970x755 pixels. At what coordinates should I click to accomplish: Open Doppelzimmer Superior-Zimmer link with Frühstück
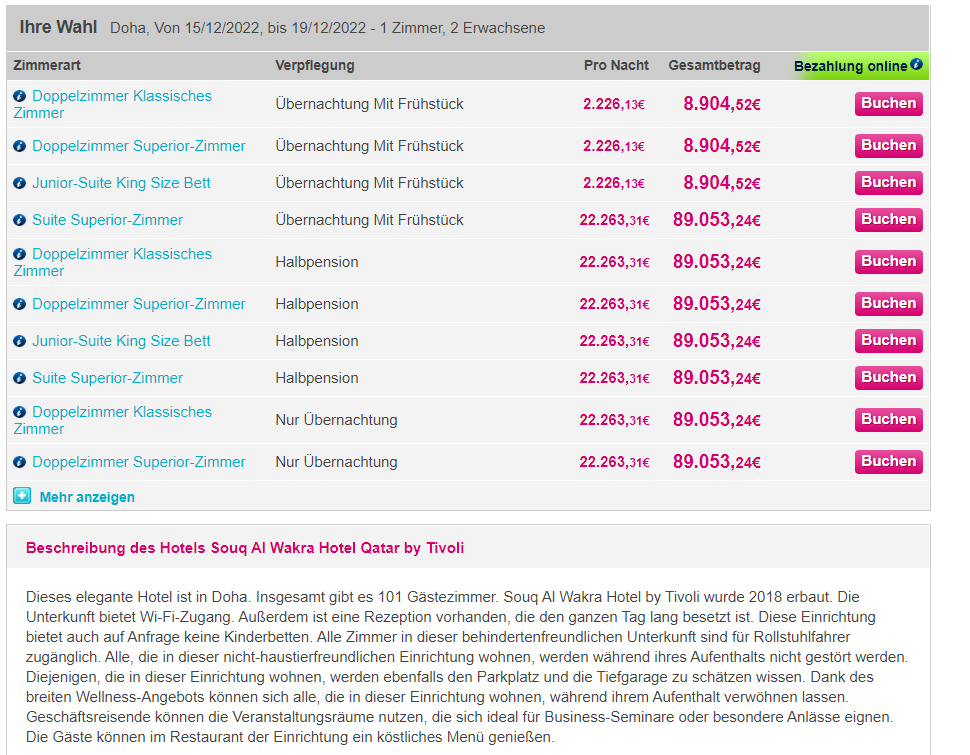point(138,146)
